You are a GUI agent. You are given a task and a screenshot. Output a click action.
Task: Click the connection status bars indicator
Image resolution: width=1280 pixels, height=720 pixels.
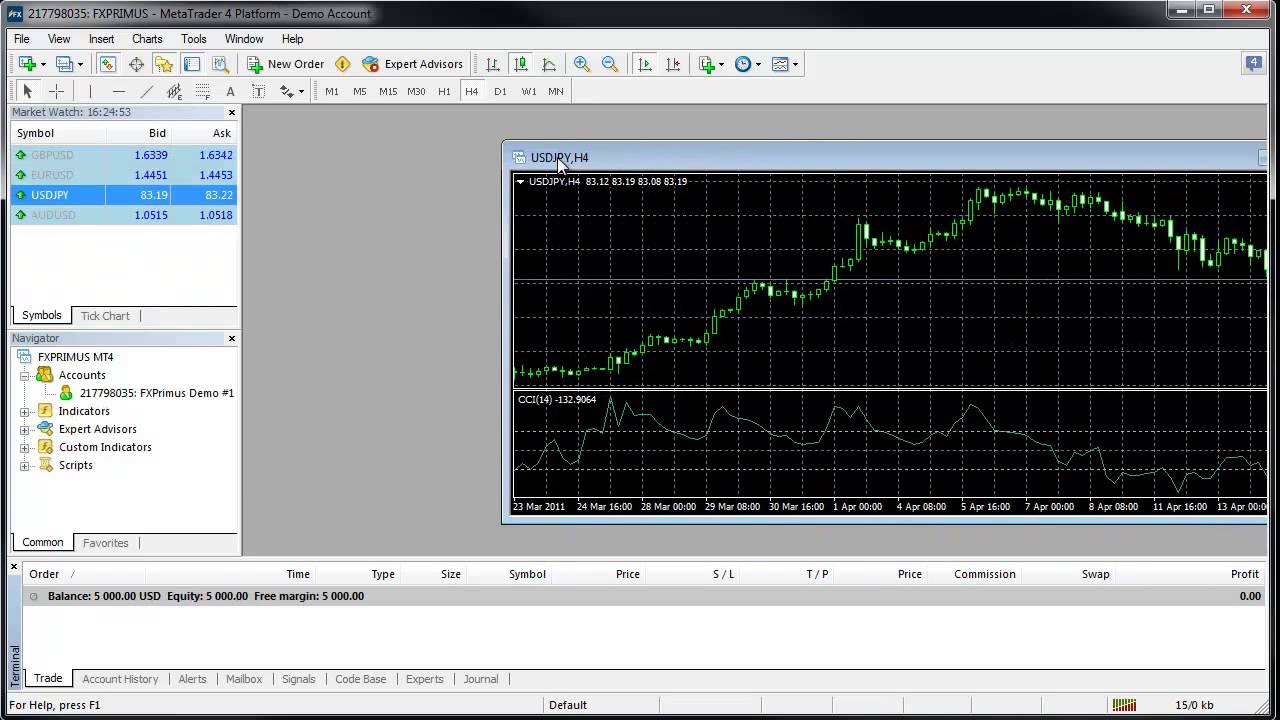tap(1124, 705)
